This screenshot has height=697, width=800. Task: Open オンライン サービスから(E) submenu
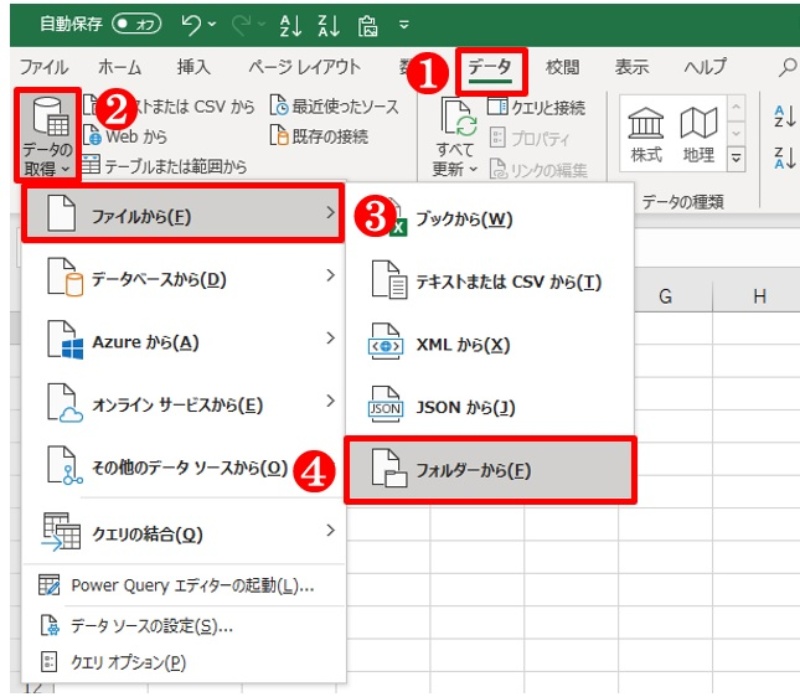pyautogui.click(x=184, y=404)
